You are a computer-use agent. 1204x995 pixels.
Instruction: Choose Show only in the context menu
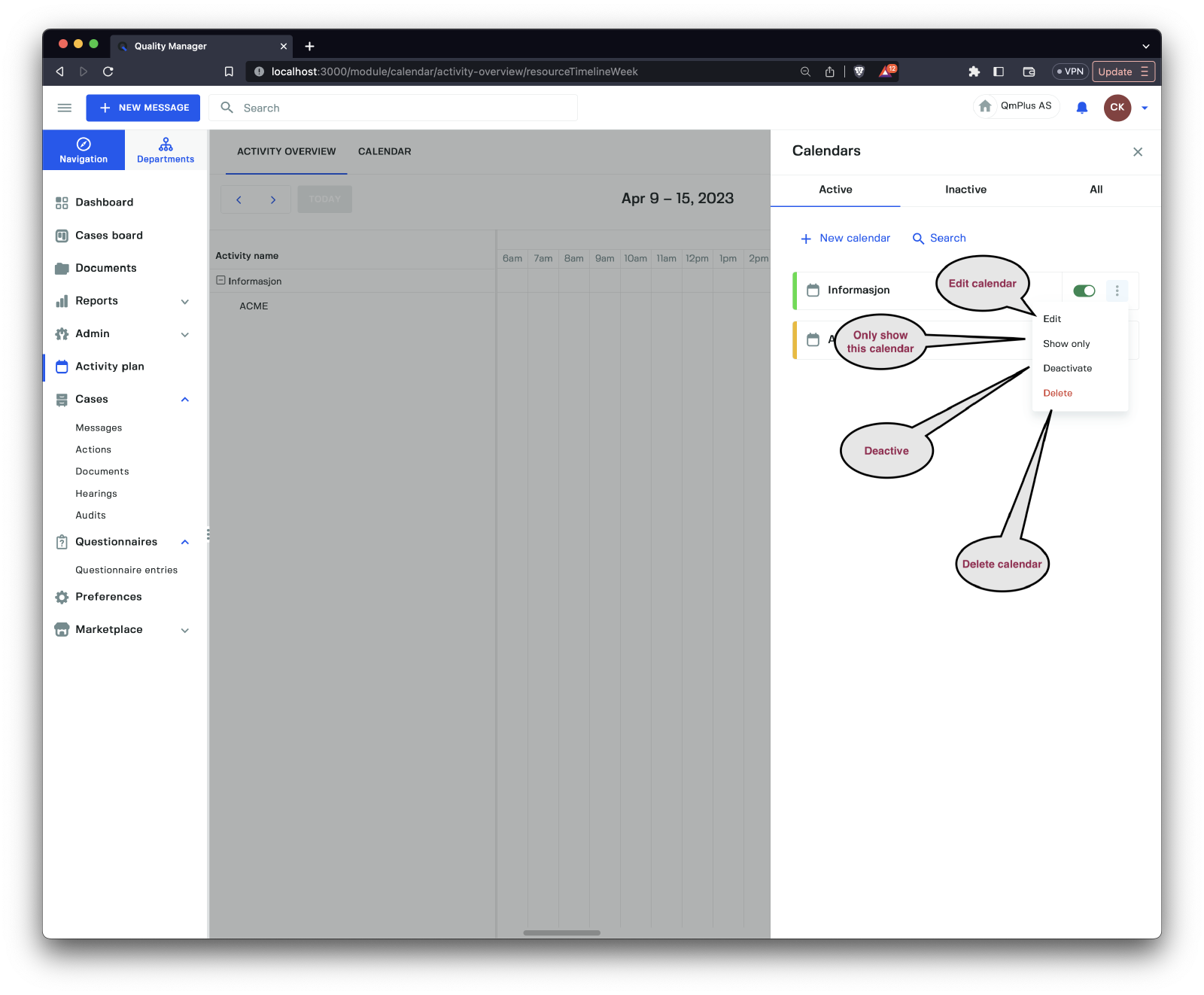tap(1066, 344)
